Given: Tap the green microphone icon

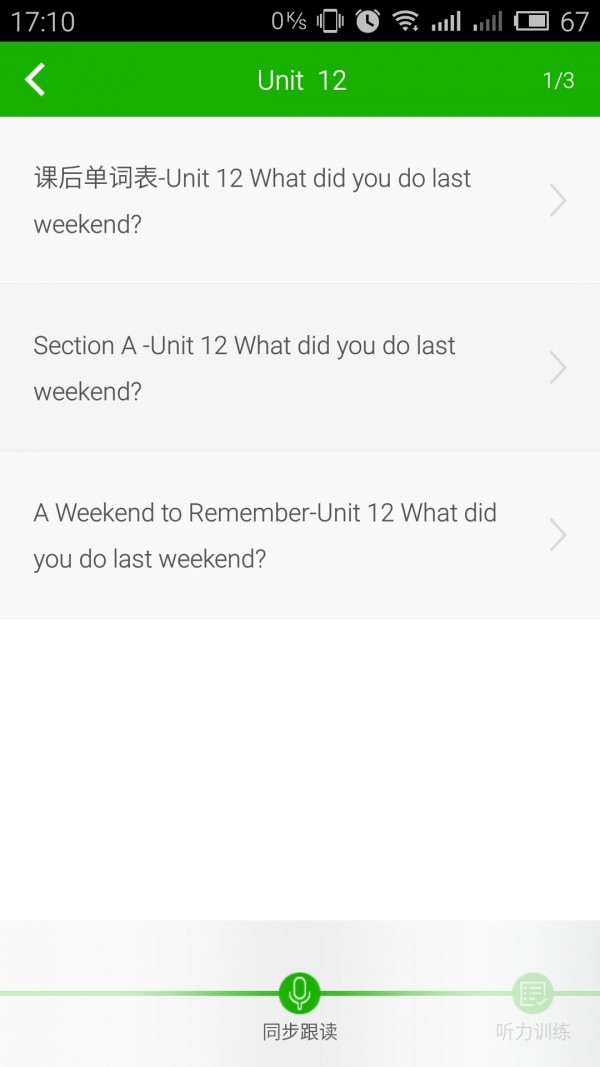Looking at the screenshot, I should pos(299,993).
